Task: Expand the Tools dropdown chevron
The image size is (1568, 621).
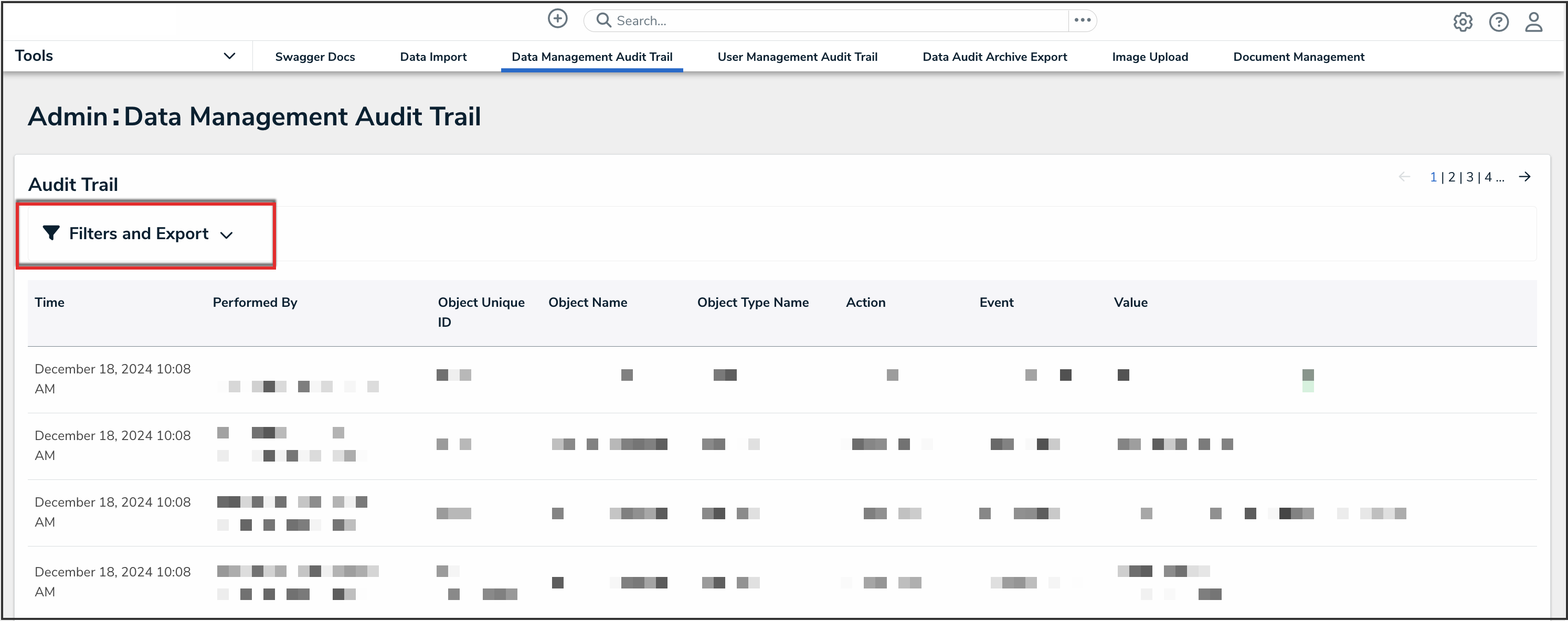Action: coord(229,56)
